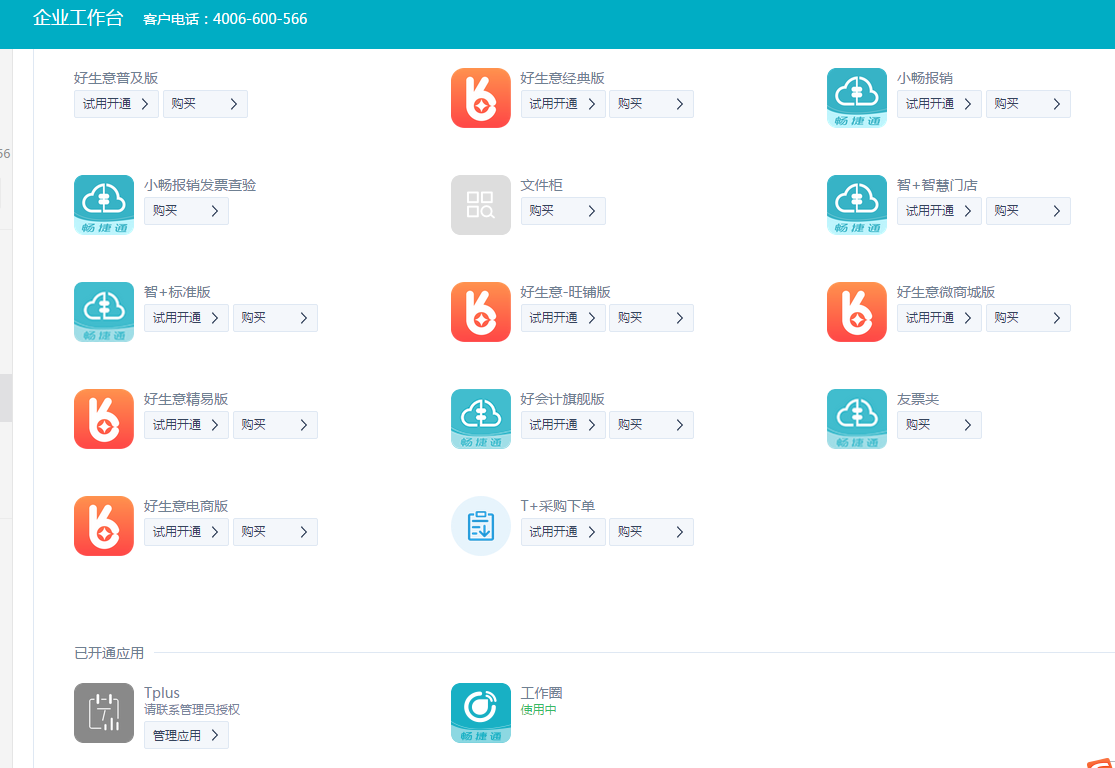Click 购买 for 好生意经典版
The height and width of the screenshot is (768, 1115).
pos(651,104)
